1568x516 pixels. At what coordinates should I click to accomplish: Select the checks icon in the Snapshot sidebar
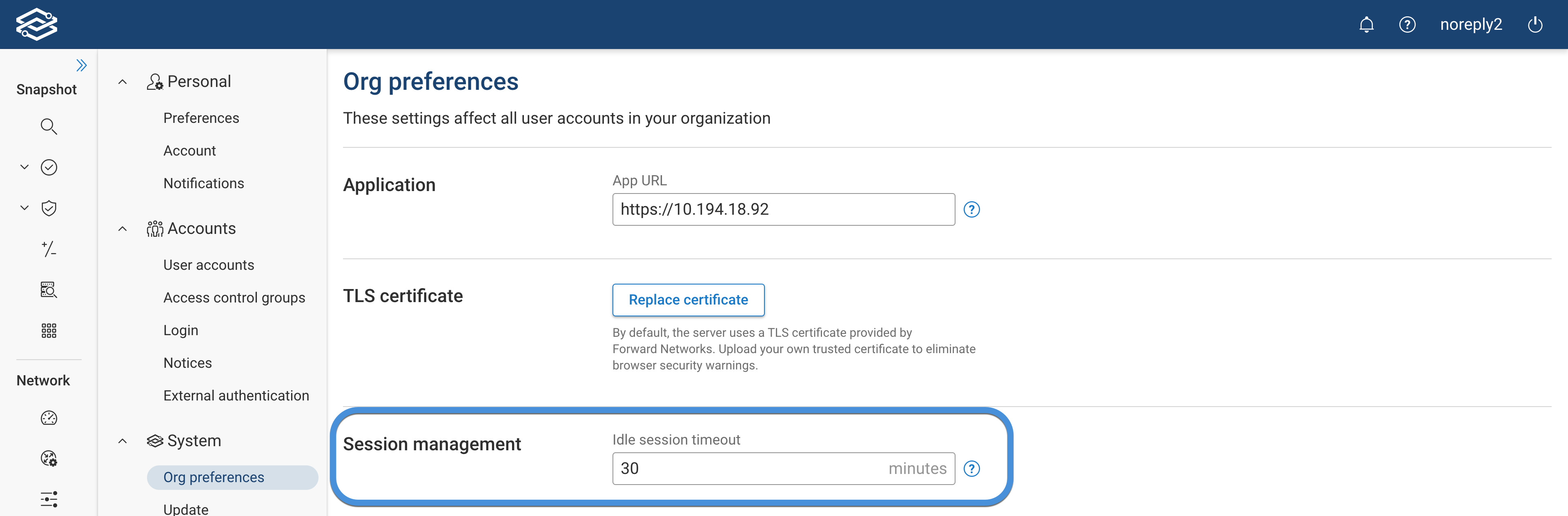pyautogui.click(x=49, y=167)
